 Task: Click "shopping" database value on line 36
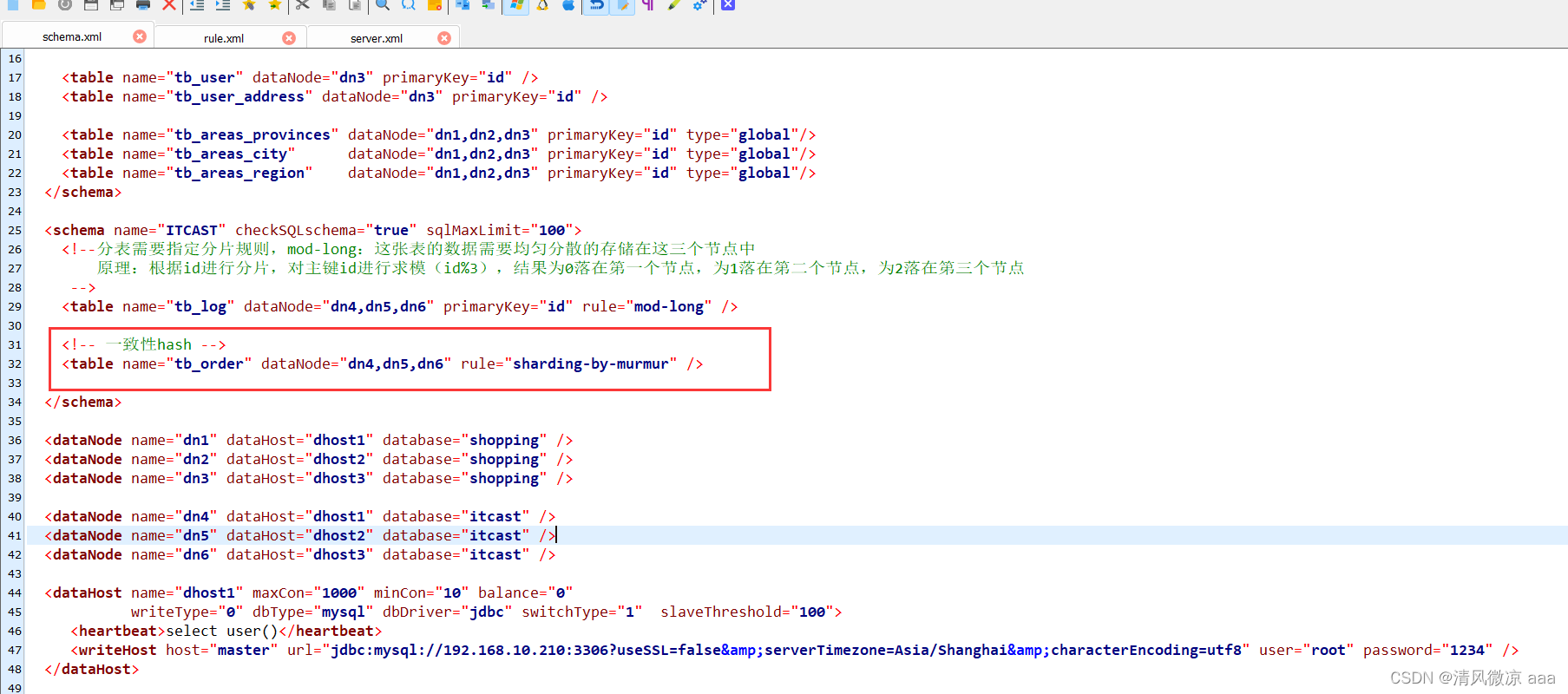(x=504, y=441)
